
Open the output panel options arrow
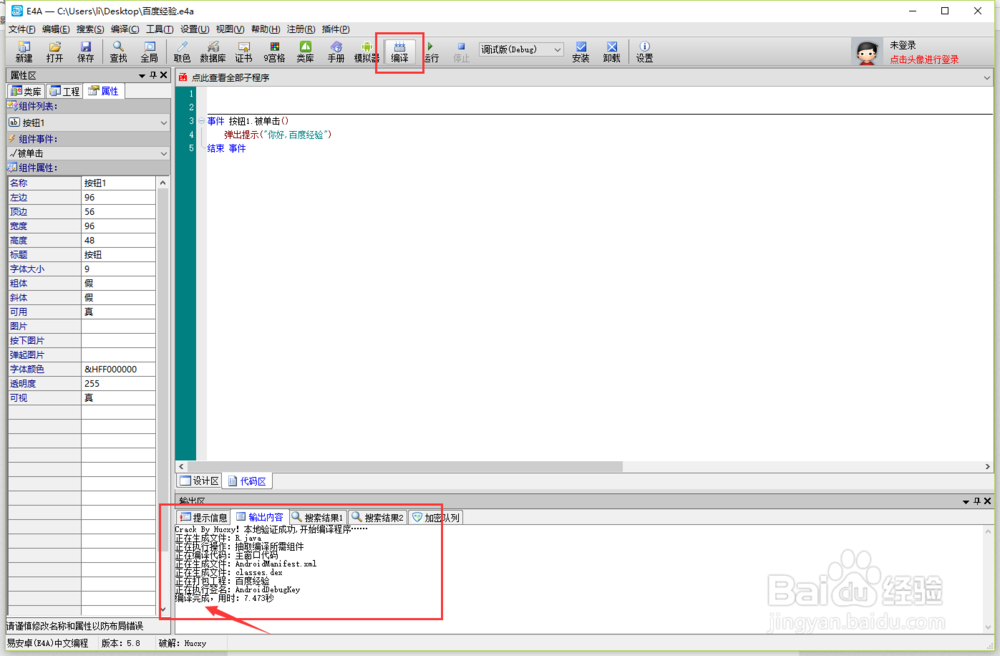pos(966,502)
